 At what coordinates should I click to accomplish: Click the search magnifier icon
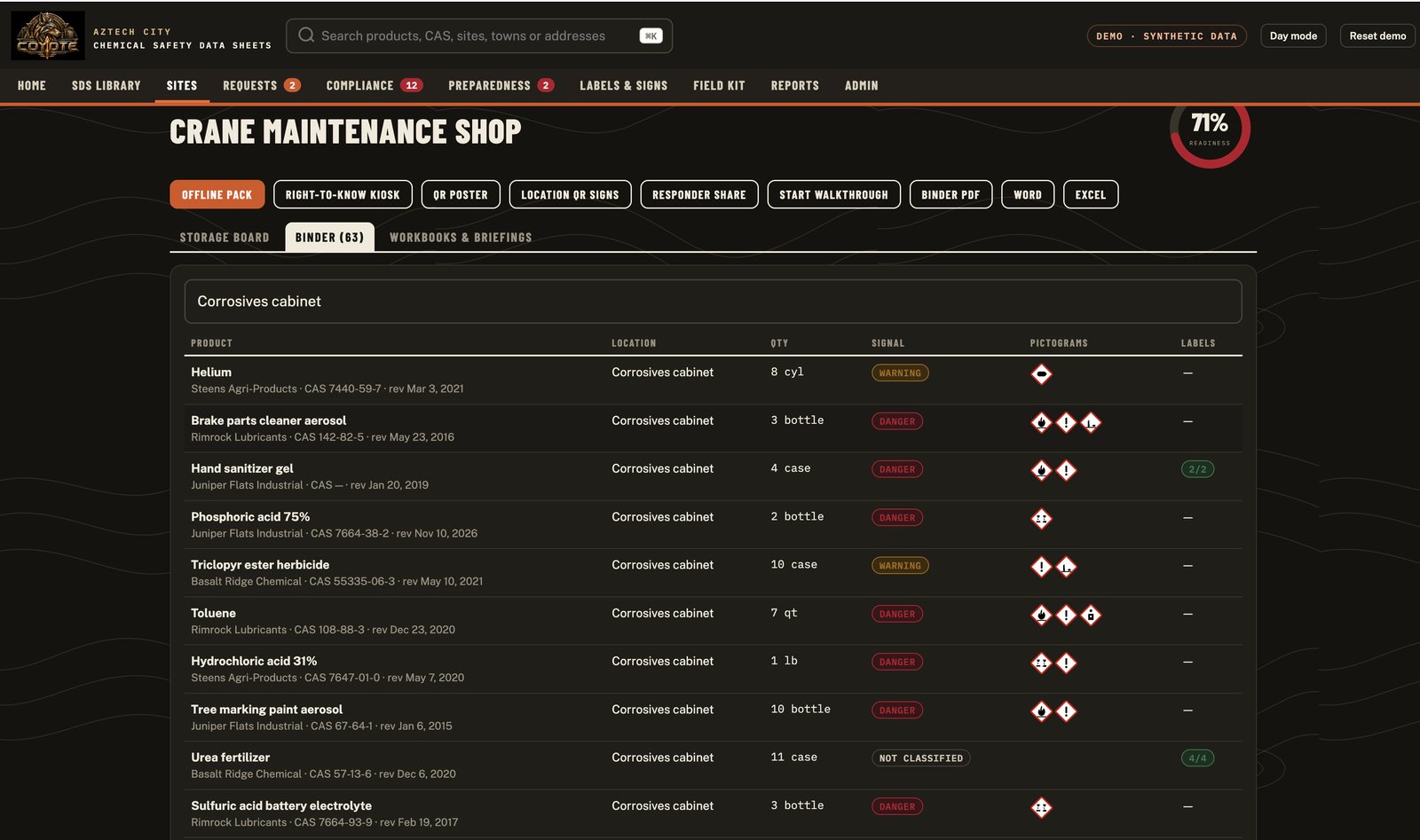pos(306,35)
